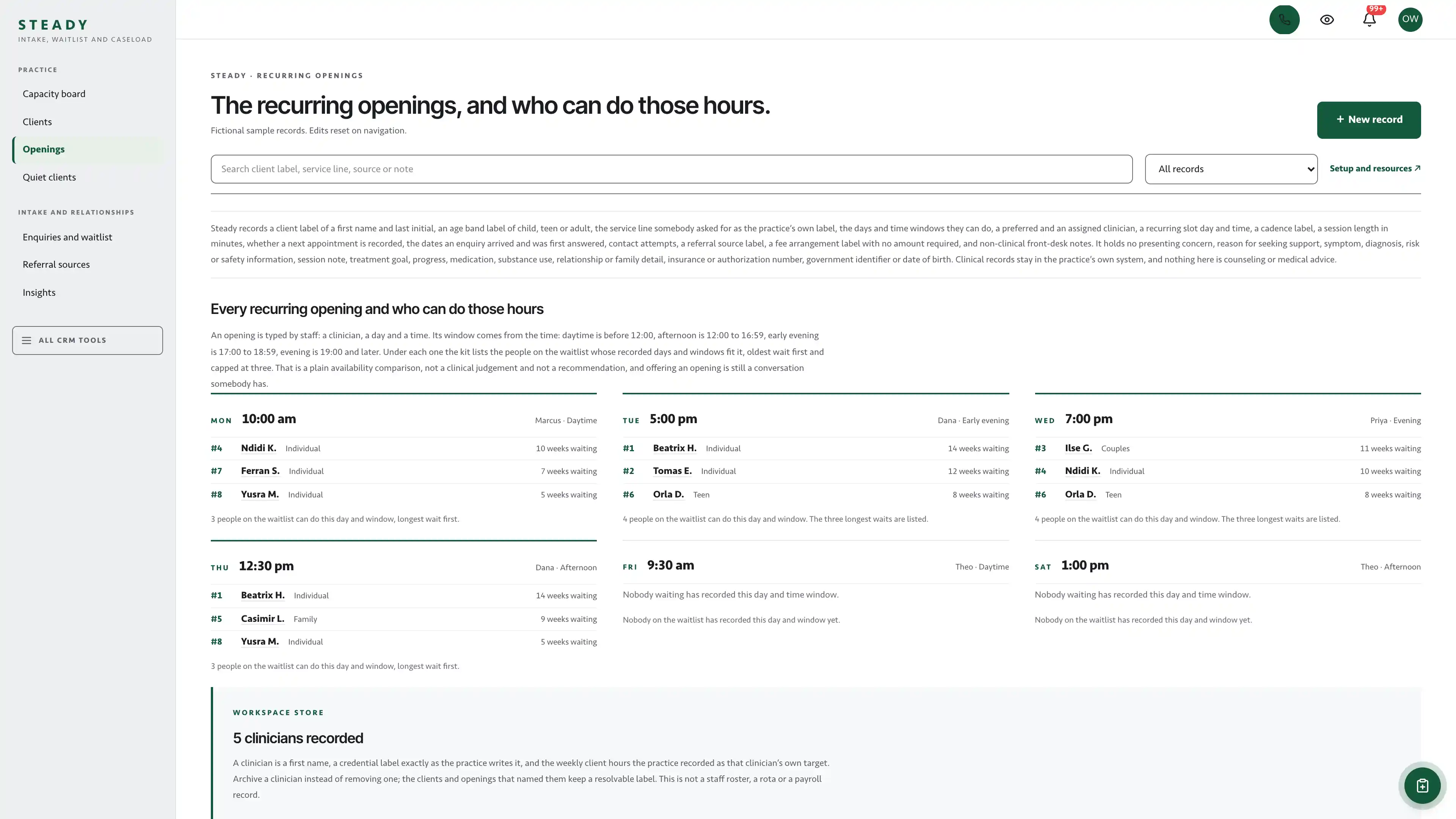The width and height of the screenshot is (1456, 819).
Task: Click the Friday 9:30 am opening heading
Action: point(670,566)
